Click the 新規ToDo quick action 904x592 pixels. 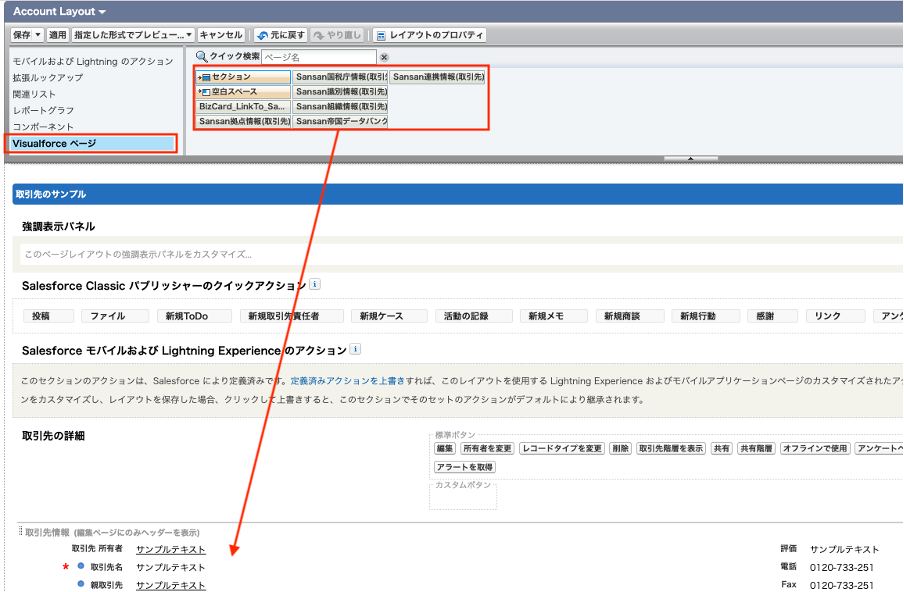[194, 316]
